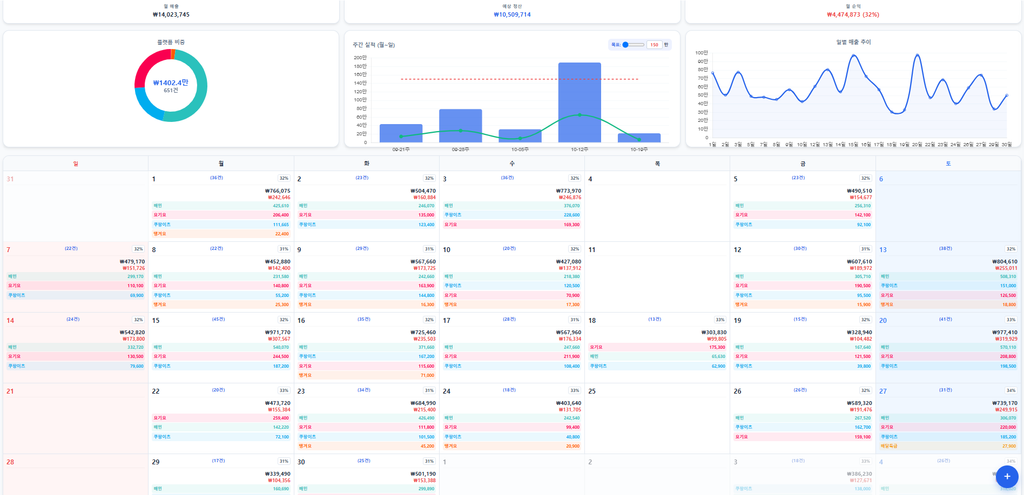The height and width of the screenshot is (495, 1024).
Task: Select calendar day 28 Sunday cell
Action: (76, 475)
